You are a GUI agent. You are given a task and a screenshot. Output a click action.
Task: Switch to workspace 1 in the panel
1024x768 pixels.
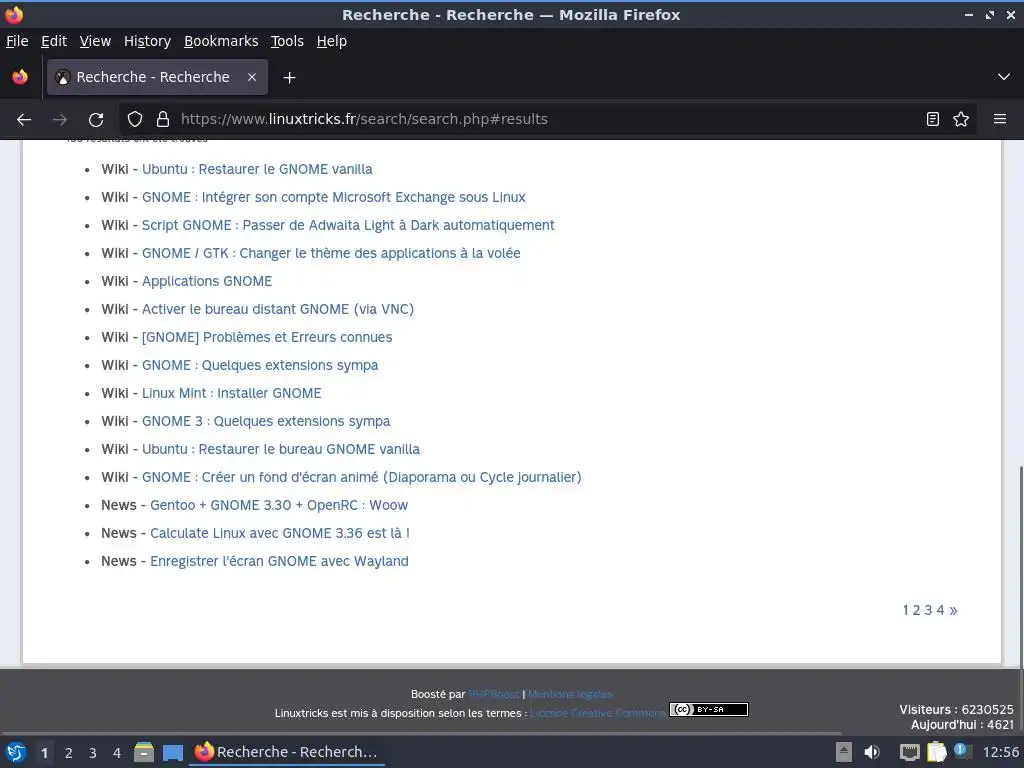pyautogui.click(x=44, y=753)
